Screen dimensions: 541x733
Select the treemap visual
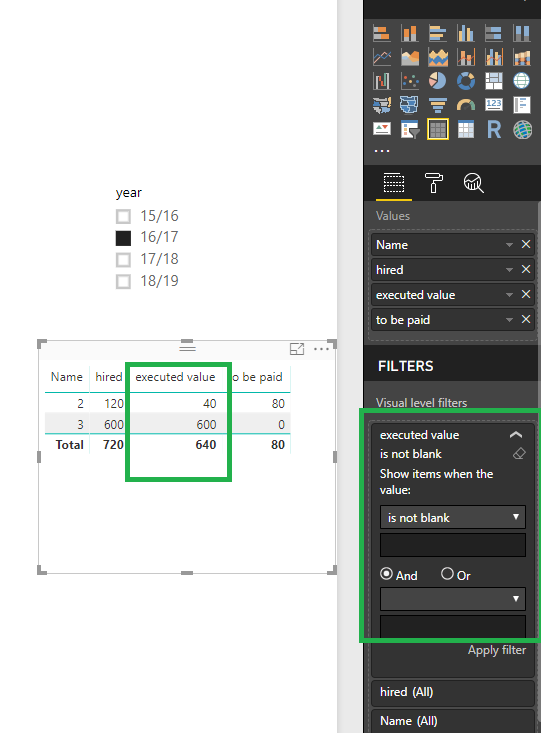click(x=494, y=81)
